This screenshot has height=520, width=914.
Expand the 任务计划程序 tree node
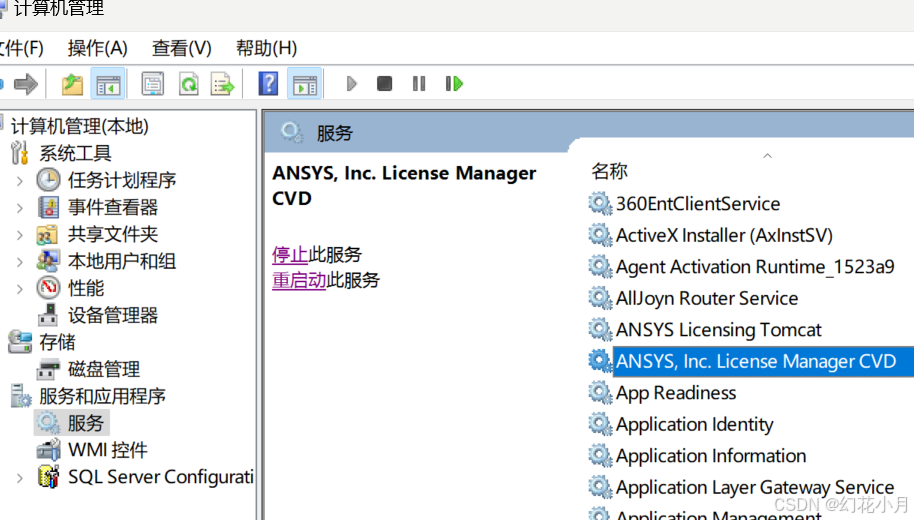point(20,180)
